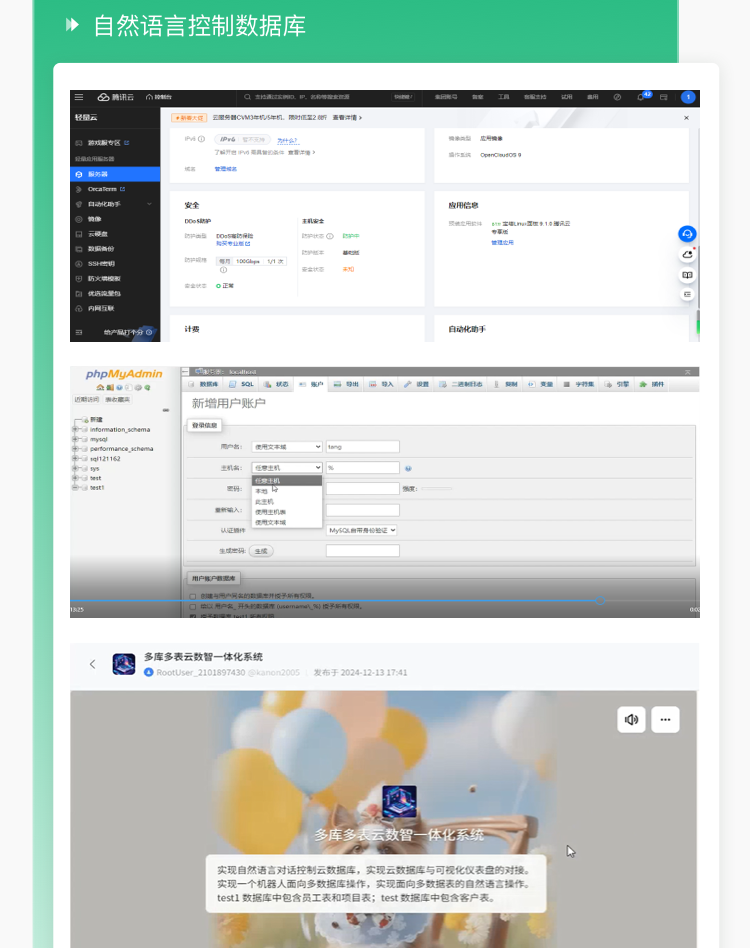Open 云硬盘 in the sidebar
Screen dimensions: 750x948
coord(97,234)
